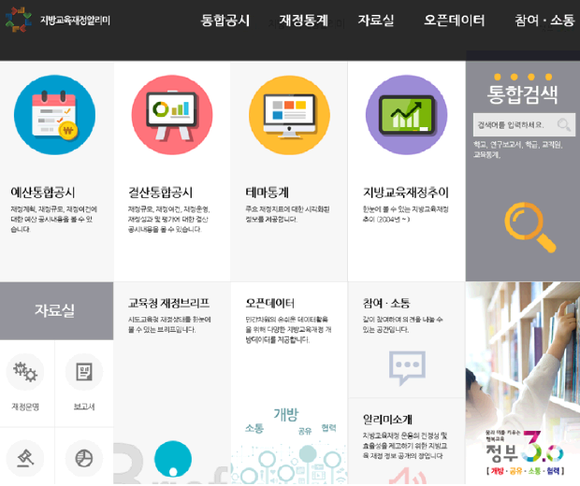Open the 오픈데이터 tile heading
580x486 pixels.
pyautogui.click(x=270, y=303)
